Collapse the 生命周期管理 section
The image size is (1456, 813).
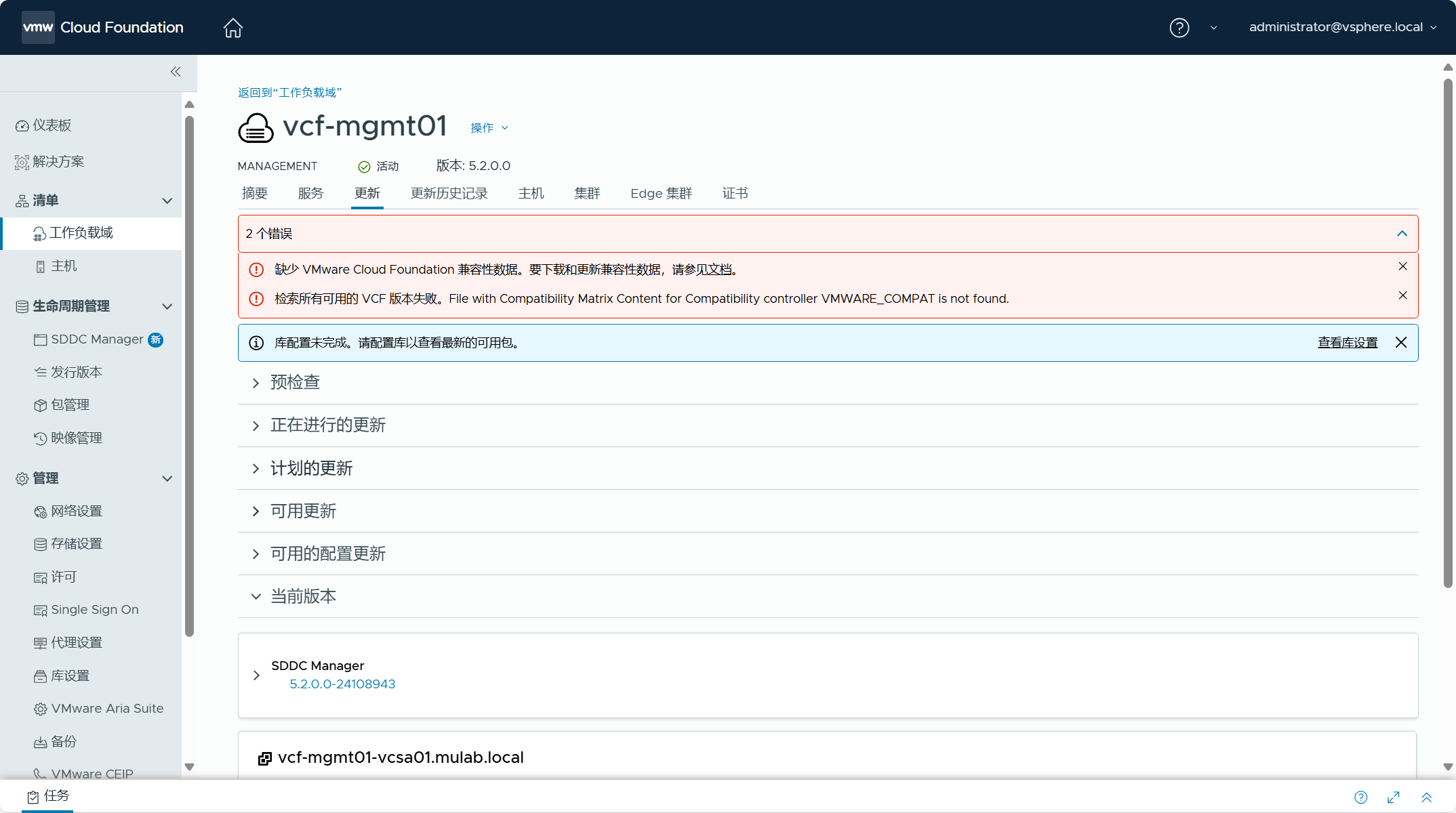coord(167,306)
